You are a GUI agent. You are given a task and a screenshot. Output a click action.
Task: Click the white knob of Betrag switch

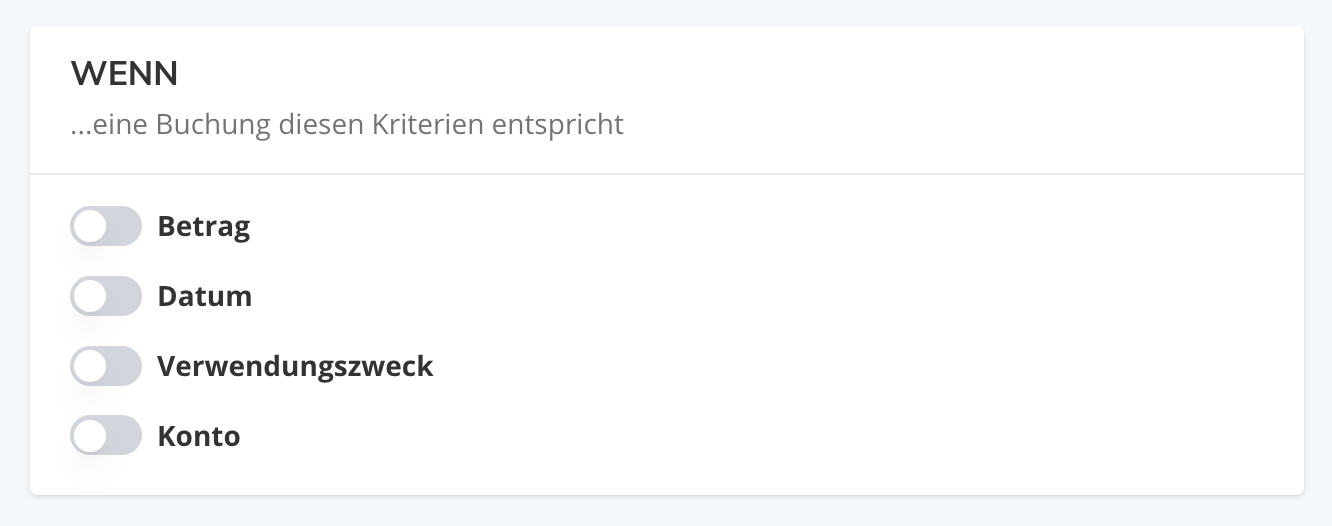point(90,227)
